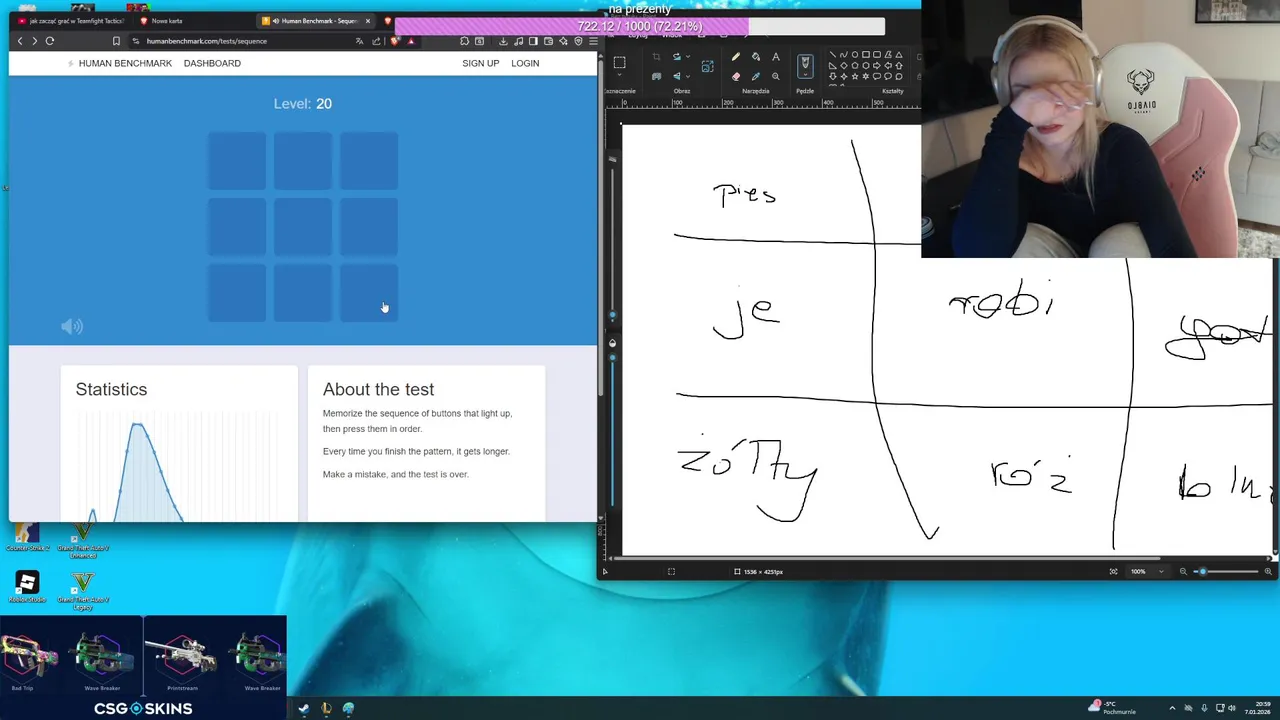This screenshot has height=720, width=1280.
Task: Bookmark this page in the browser
Action: 116,41
